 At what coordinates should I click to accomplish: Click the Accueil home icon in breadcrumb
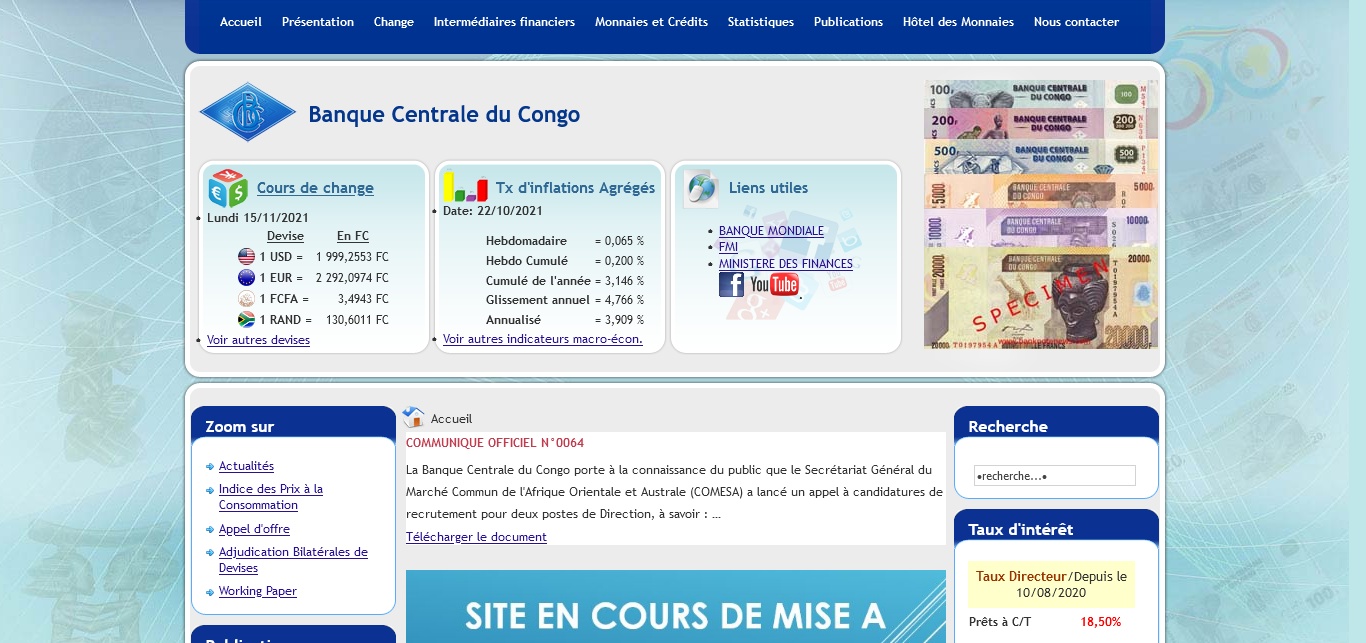pos(413,418)
